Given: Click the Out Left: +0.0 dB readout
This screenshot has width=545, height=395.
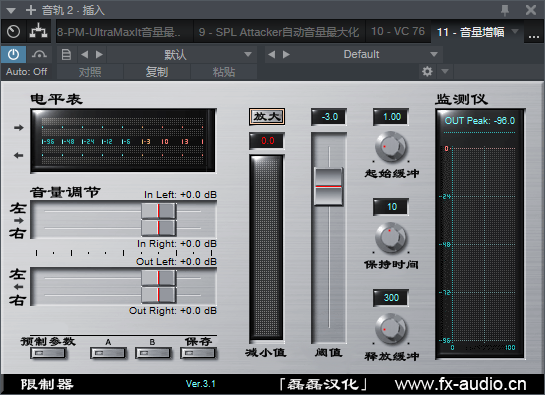Looking at the screenshot, I should 176,261.
